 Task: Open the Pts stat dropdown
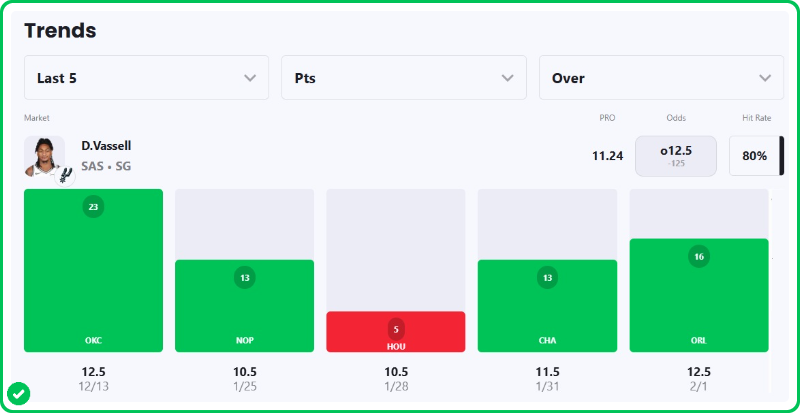click(x=404, y=78)
